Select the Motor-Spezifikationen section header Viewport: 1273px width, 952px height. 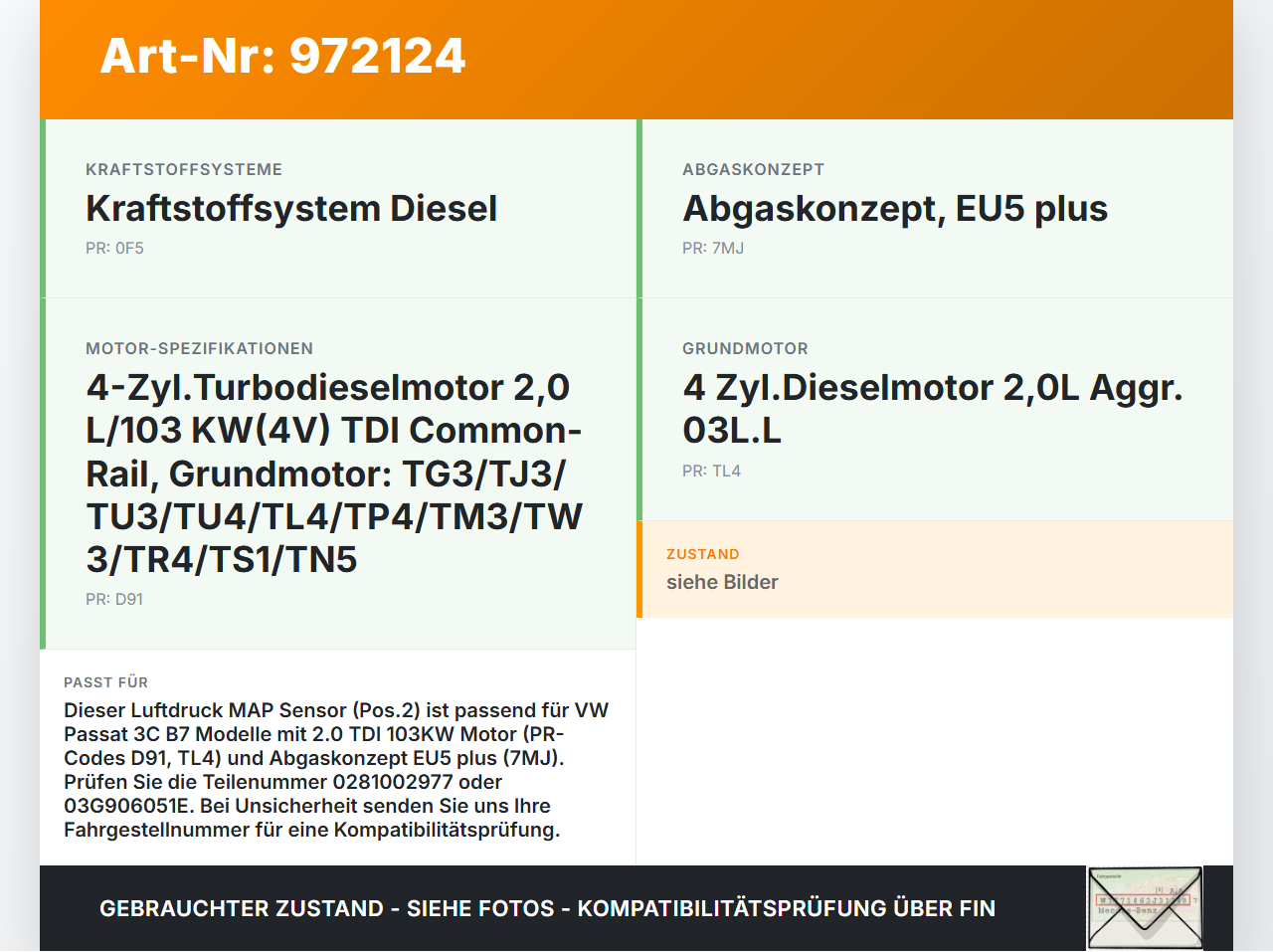tap(199, 348)
